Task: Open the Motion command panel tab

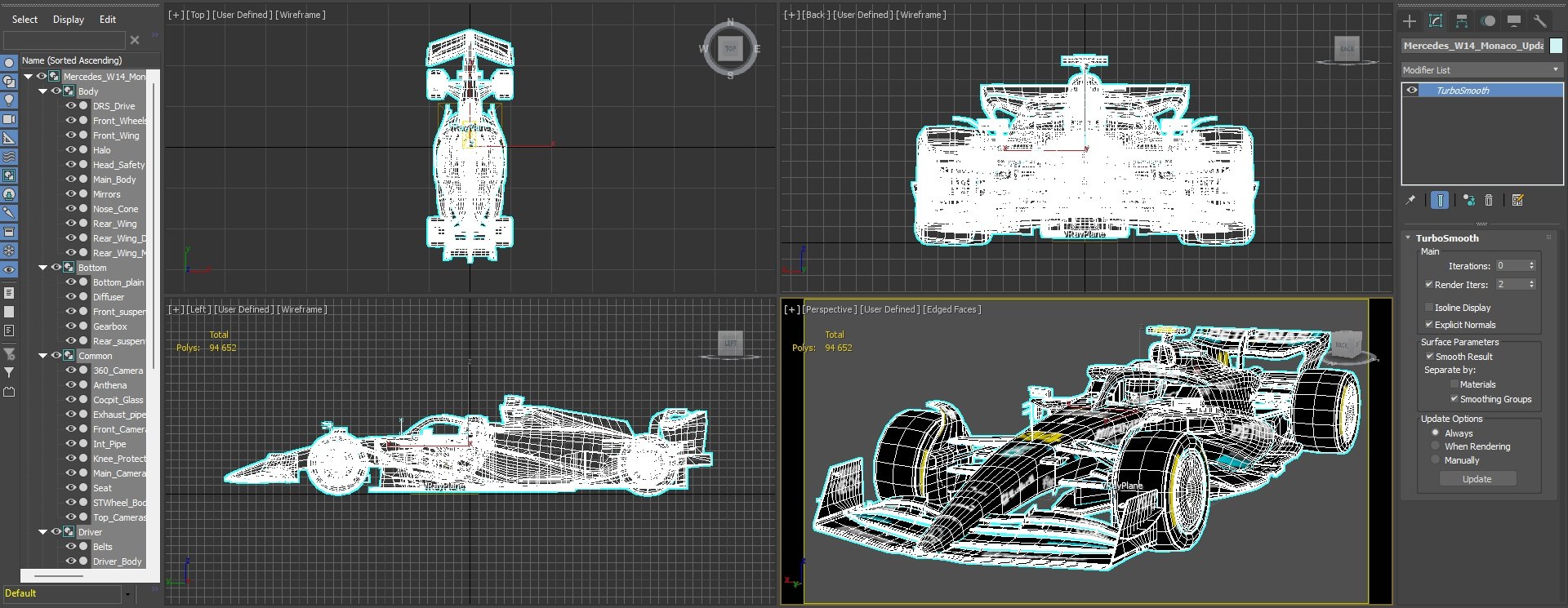Action: 1488,21
